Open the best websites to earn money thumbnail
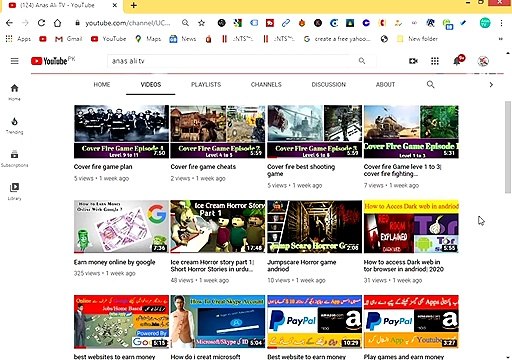 coord(121,322)
